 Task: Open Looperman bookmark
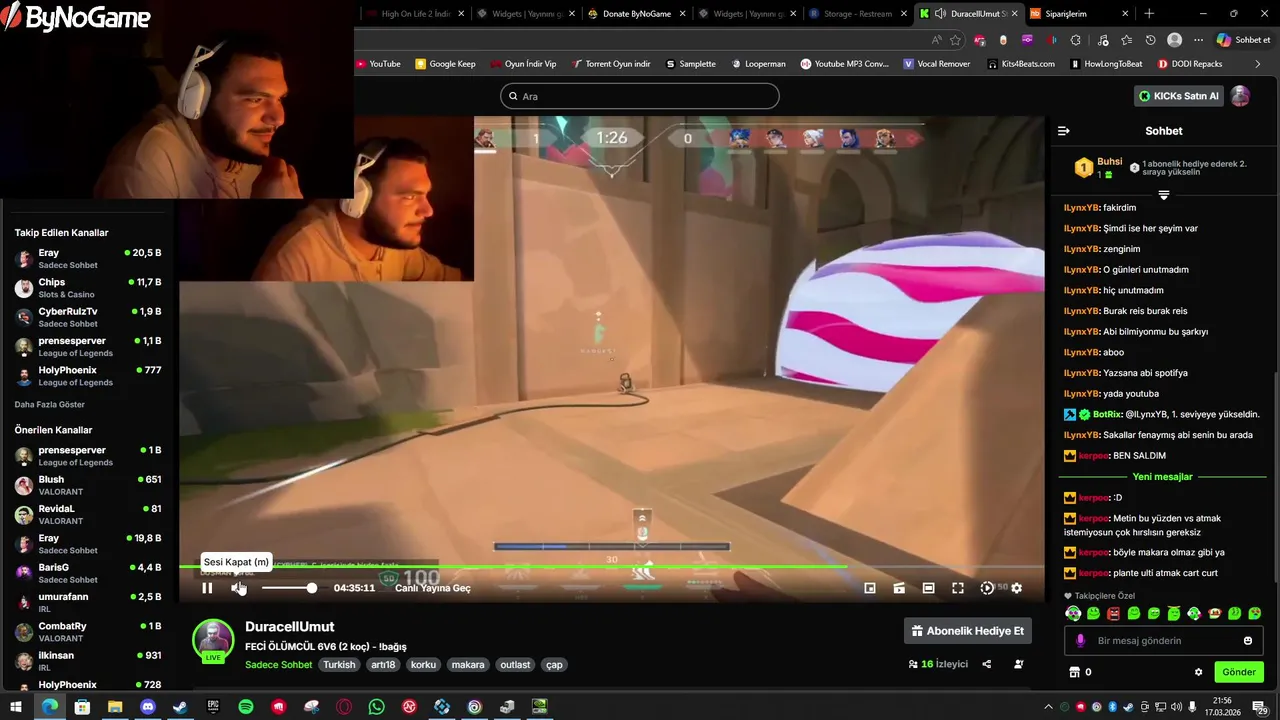[758, 64]
